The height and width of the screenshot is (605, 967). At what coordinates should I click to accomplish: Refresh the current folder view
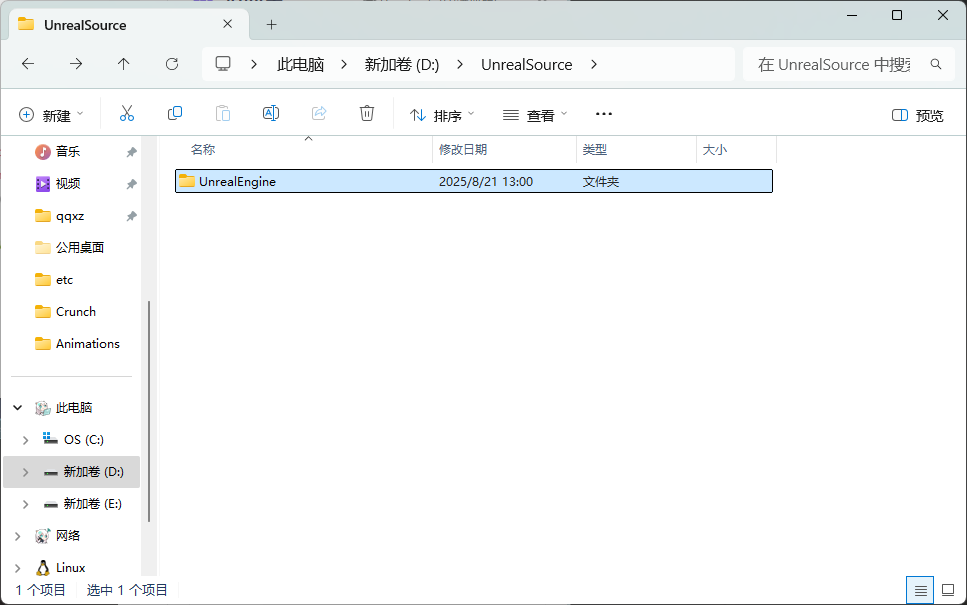tap(172, 64)
